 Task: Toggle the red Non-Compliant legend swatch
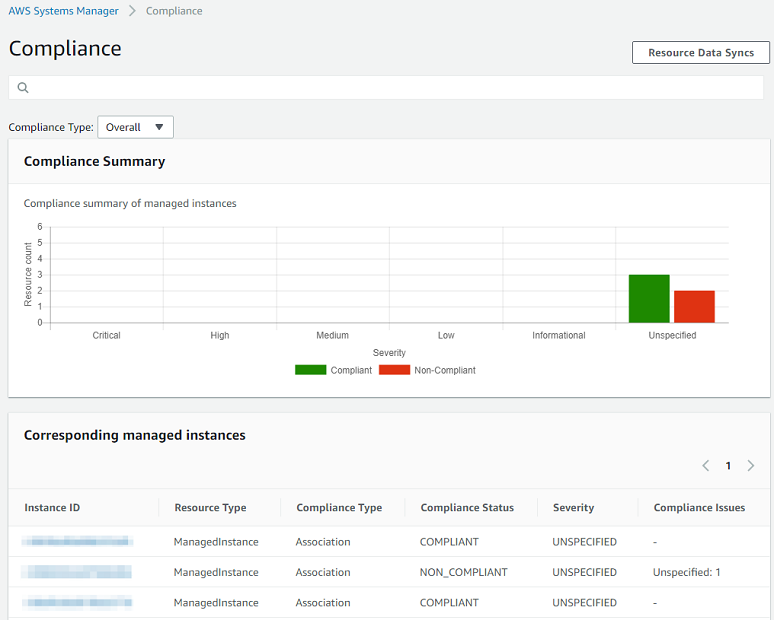coord(395,370)
